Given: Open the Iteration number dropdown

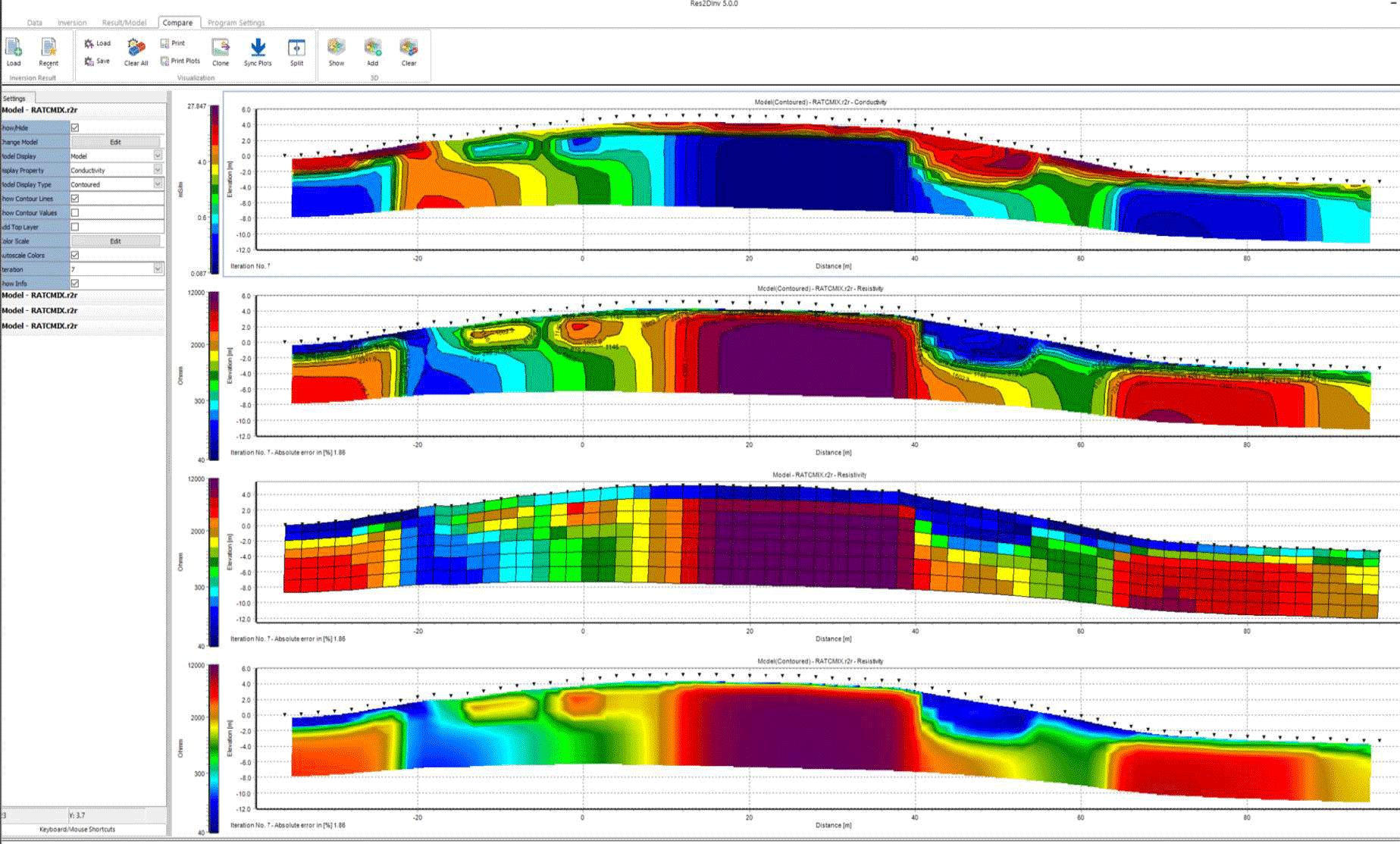Looking at the screenshot, I should pyautogui.click(x=158, y=269).
